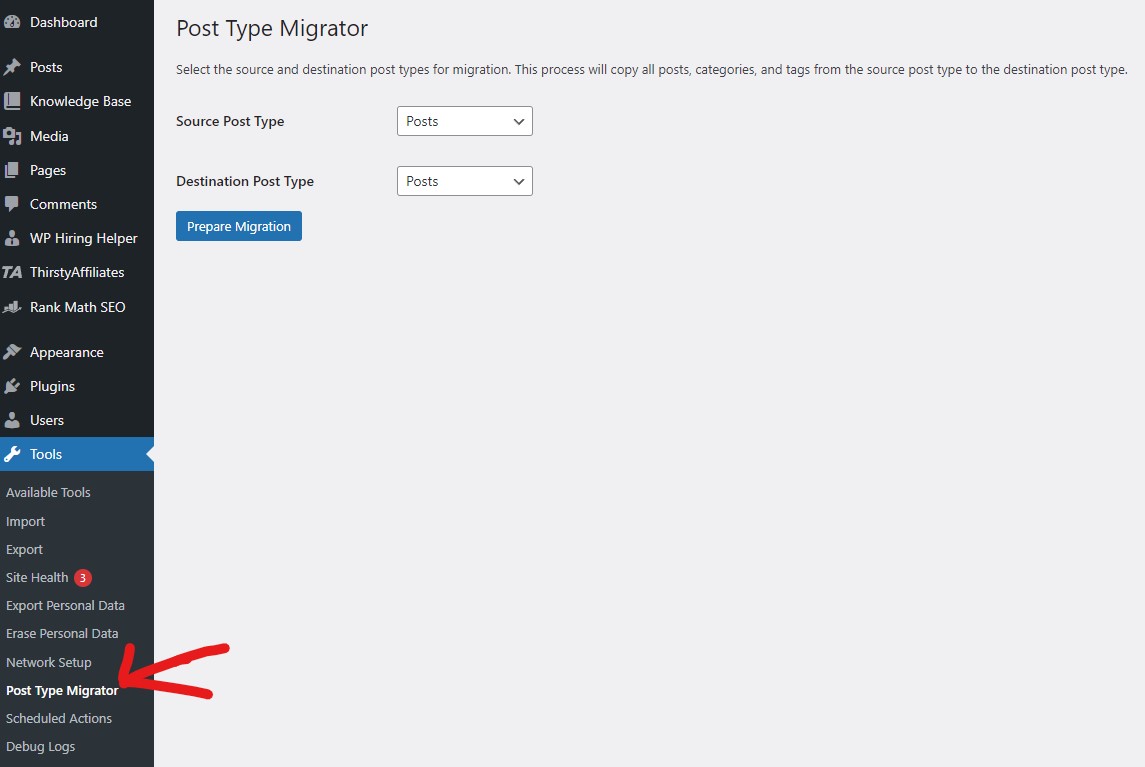The image size is (1145, 767).
Task: Open the Debug Logs page
Action: (40, 746)
